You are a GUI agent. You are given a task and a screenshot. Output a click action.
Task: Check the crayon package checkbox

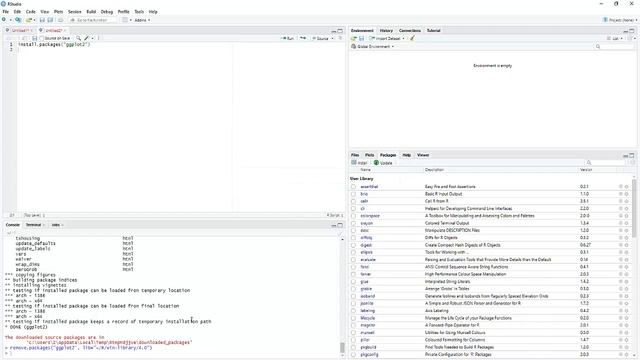(353, 223)
